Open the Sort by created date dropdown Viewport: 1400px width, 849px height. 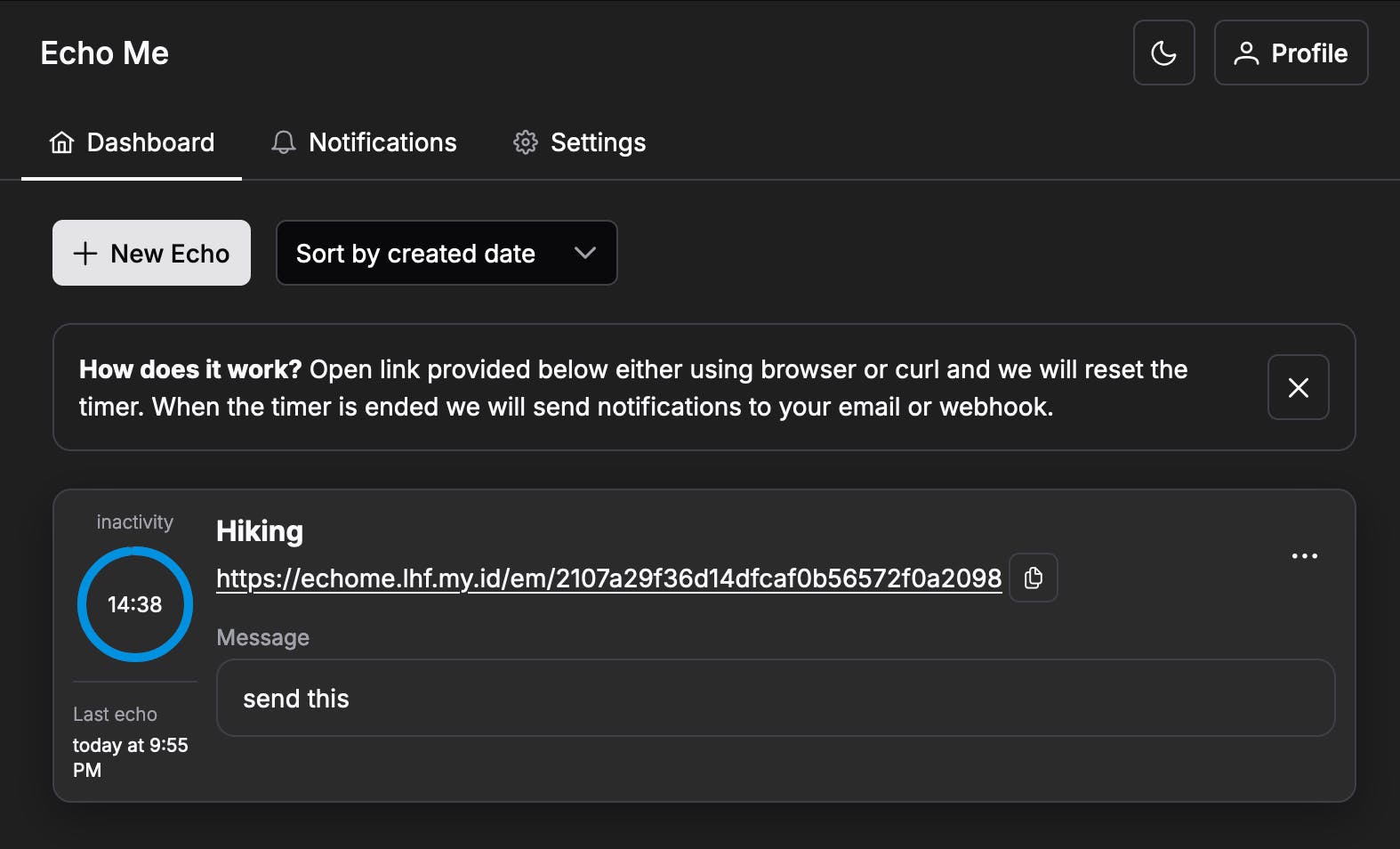pos(447,253)
